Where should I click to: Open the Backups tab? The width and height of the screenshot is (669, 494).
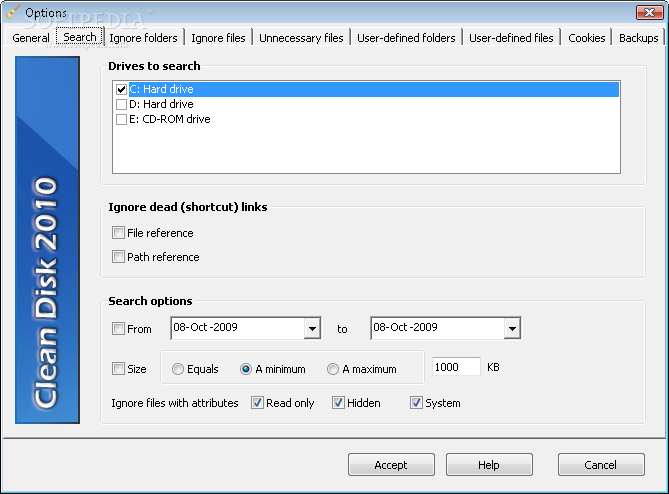pyautogui.click(x=638, y=38)
